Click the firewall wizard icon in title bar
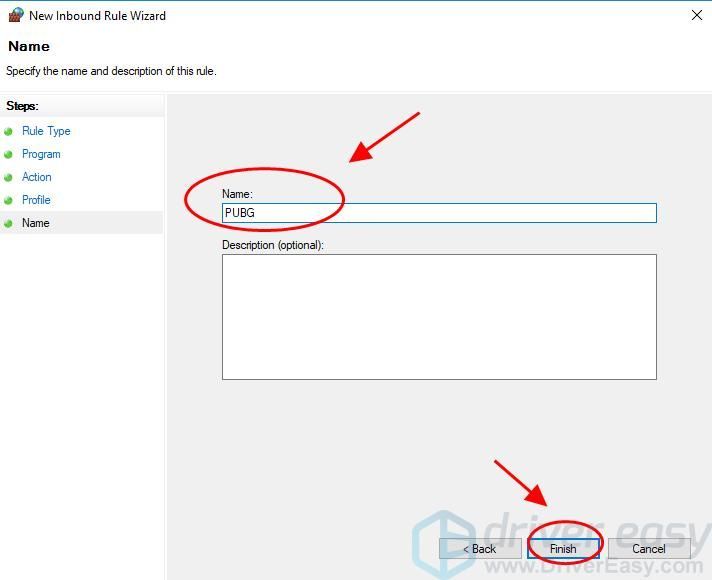 point(16,15)
